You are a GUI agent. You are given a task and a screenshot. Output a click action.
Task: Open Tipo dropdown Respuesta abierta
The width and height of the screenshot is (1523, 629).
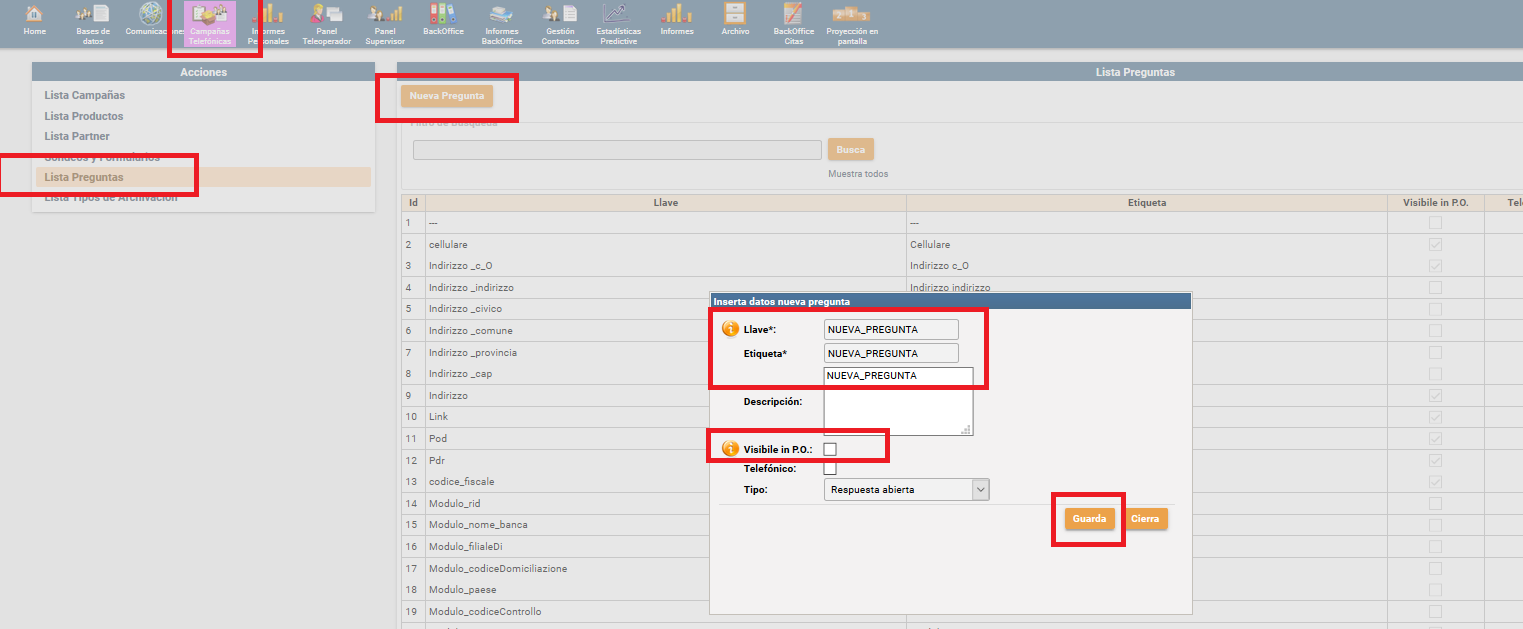[907, 490]
